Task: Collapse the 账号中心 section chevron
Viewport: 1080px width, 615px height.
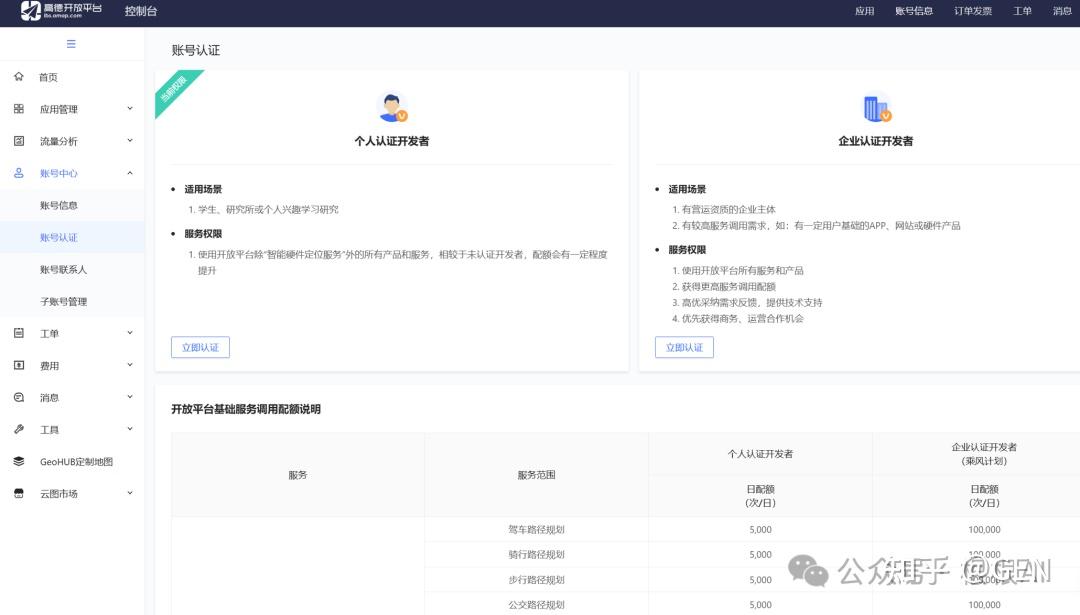Action: [129, 172]
